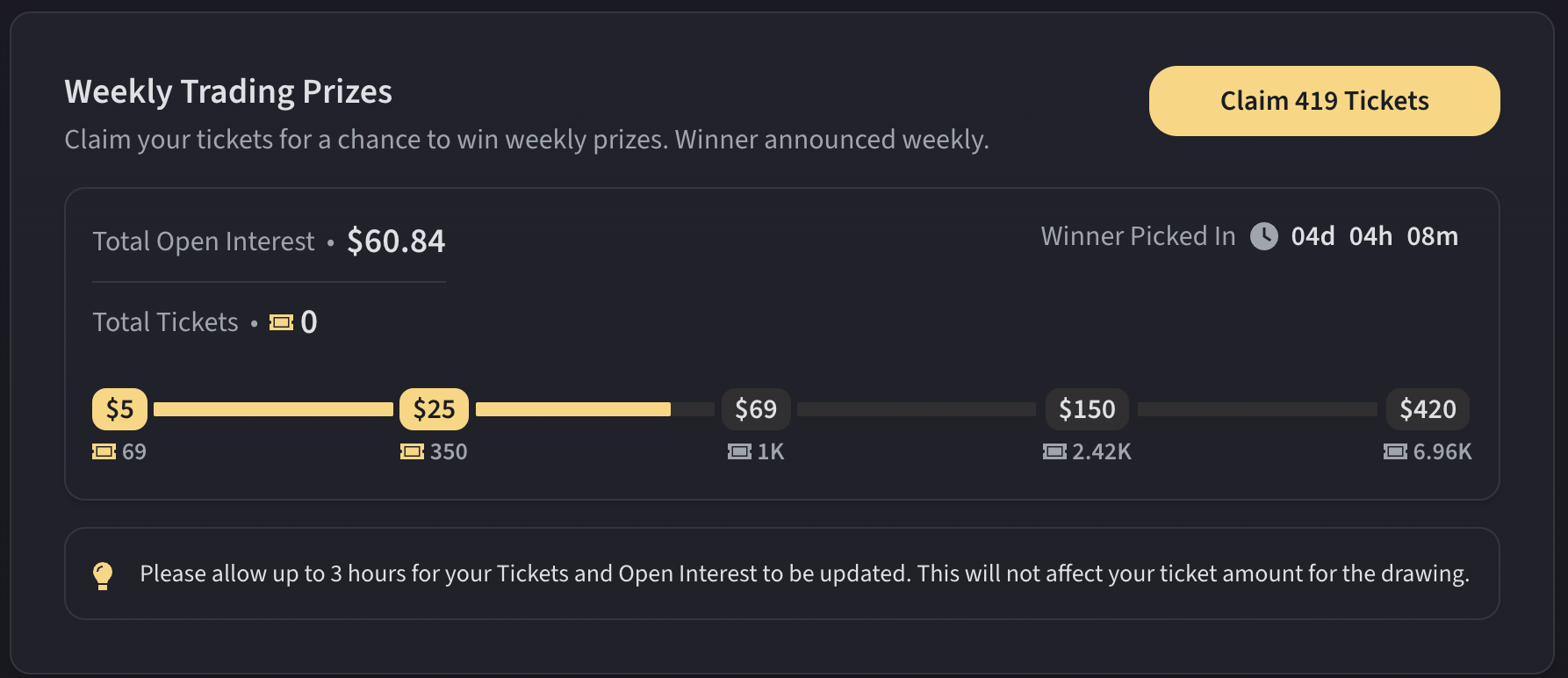Image resolution: width=1568 pixels, height=678 pixels.
Task: Select the $5 prize tier badge
Action: tap(119, 409)
